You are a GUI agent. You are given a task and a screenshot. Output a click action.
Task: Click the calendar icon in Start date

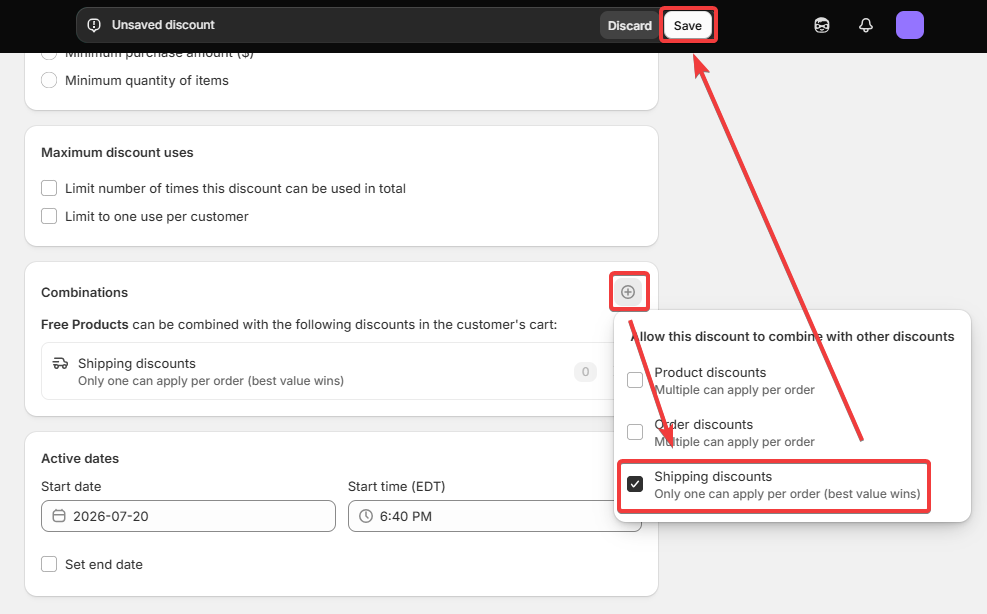pyautogui.click(x=59, y=516)
